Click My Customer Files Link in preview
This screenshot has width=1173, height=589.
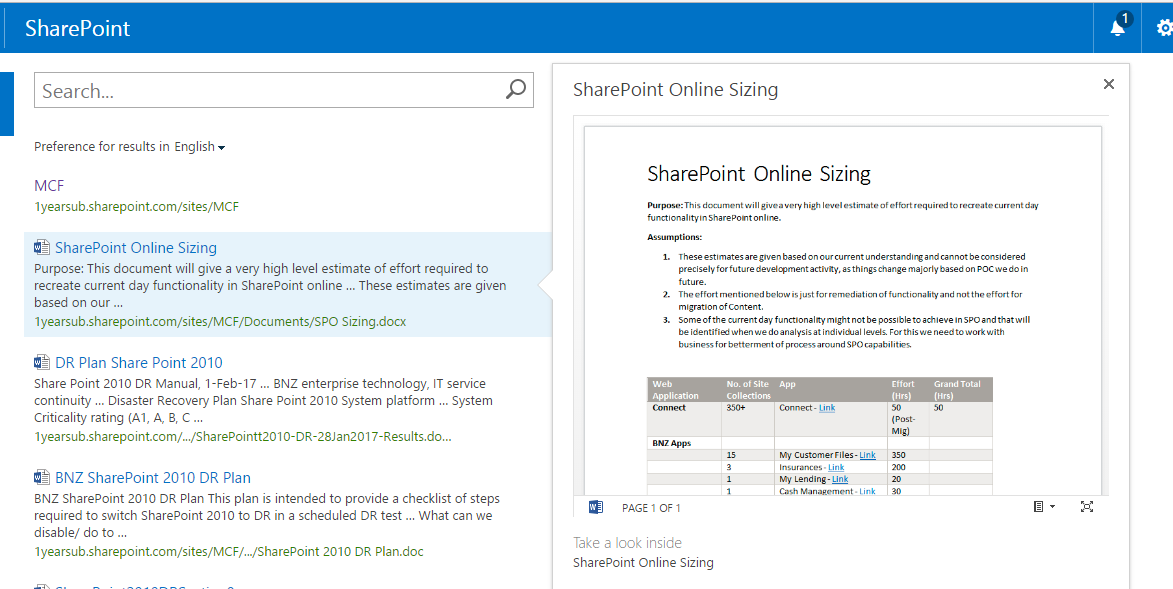(867, 455)
